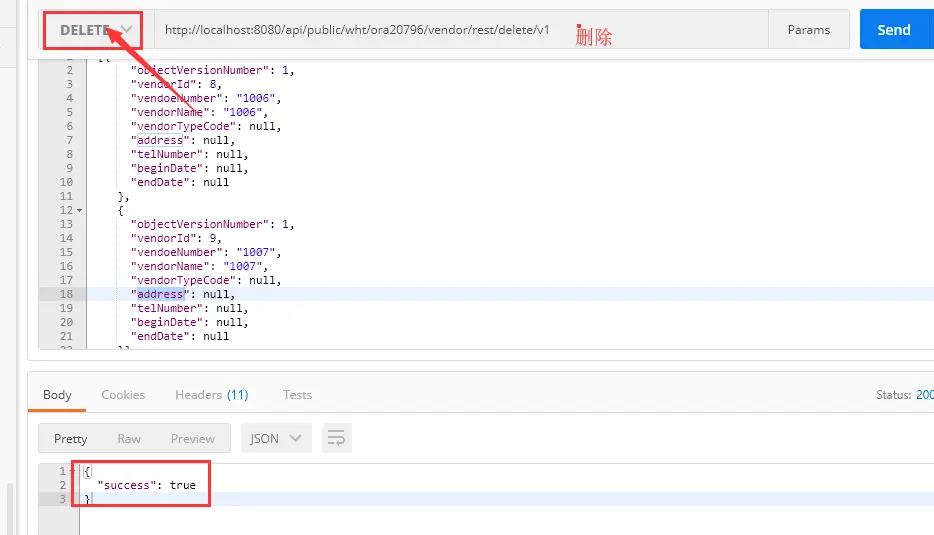Select Pretty response view
Viewport: 934px width, 535px height.
coord(70,438)
